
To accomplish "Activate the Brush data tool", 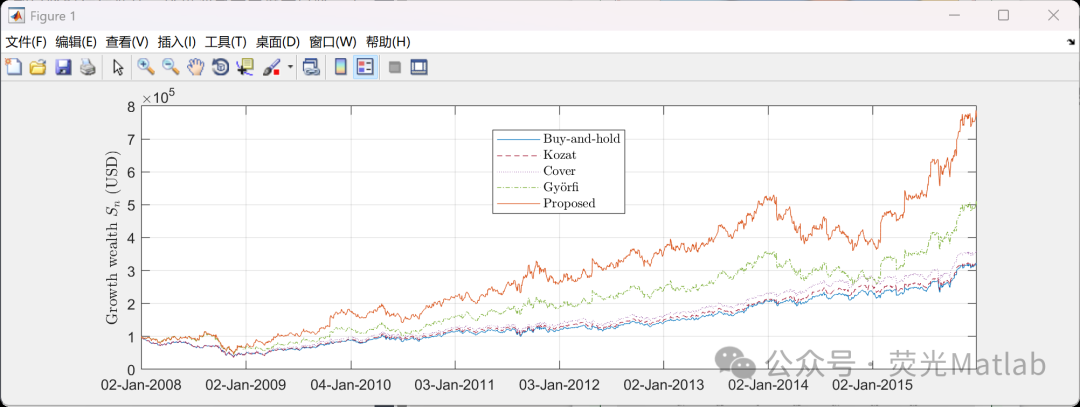I will point(271,67).
